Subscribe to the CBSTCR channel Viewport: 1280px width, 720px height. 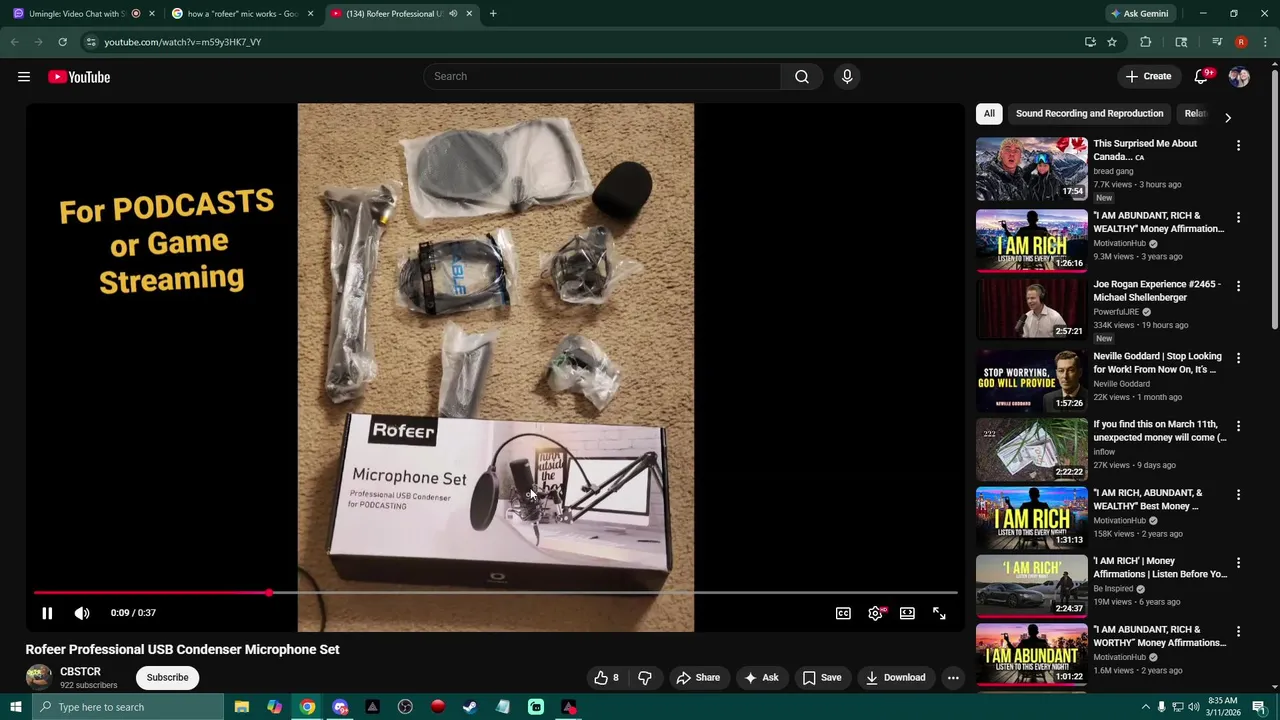pyautogui.click(x=167, y=678)
